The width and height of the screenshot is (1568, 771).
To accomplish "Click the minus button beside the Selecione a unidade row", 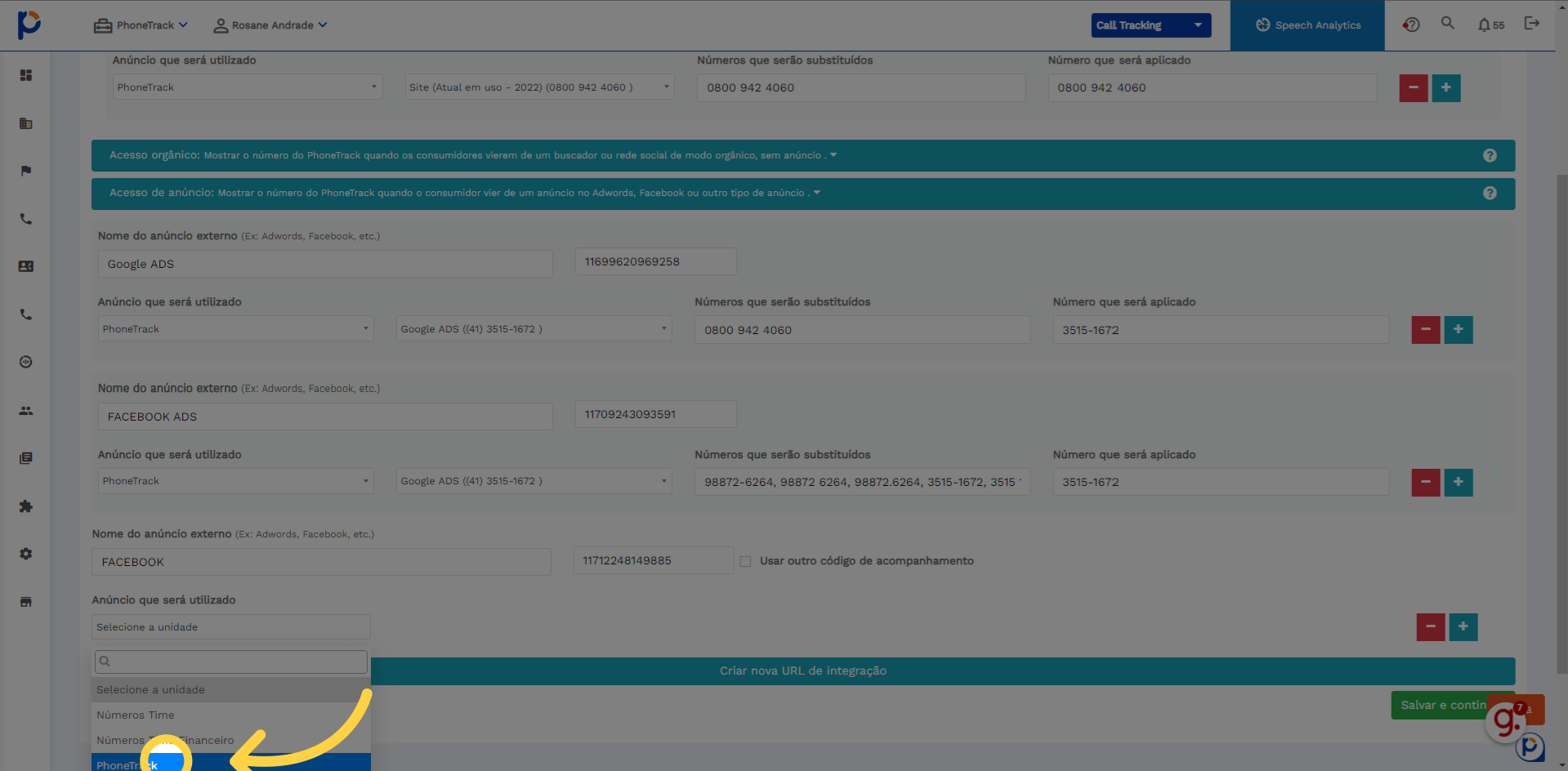I will coord(1431,626).
